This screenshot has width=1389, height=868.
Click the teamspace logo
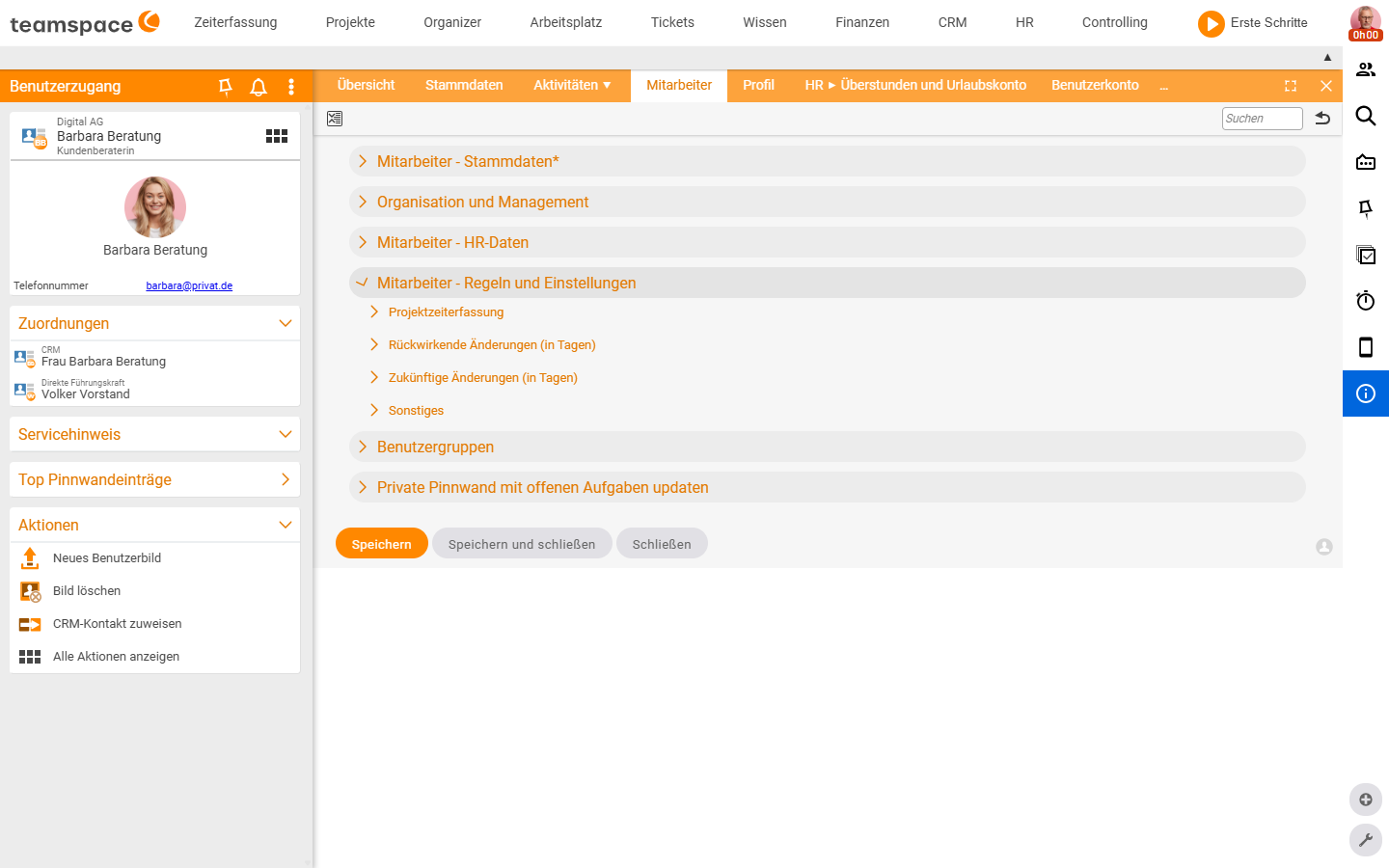coord(85,23)
